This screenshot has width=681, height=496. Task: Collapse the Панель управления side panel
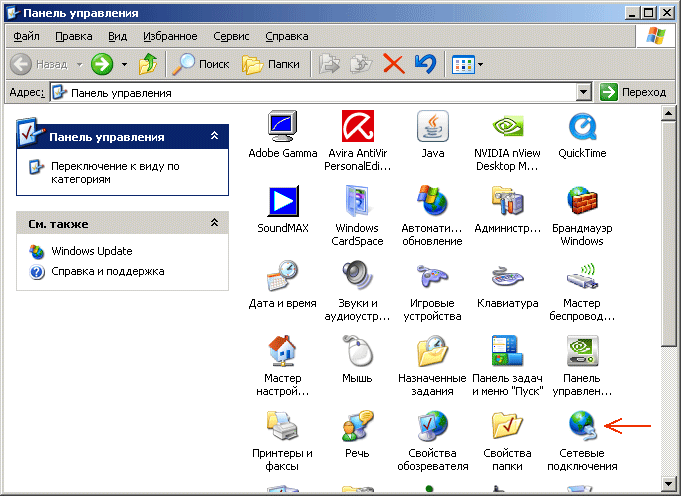pos(214,136)
